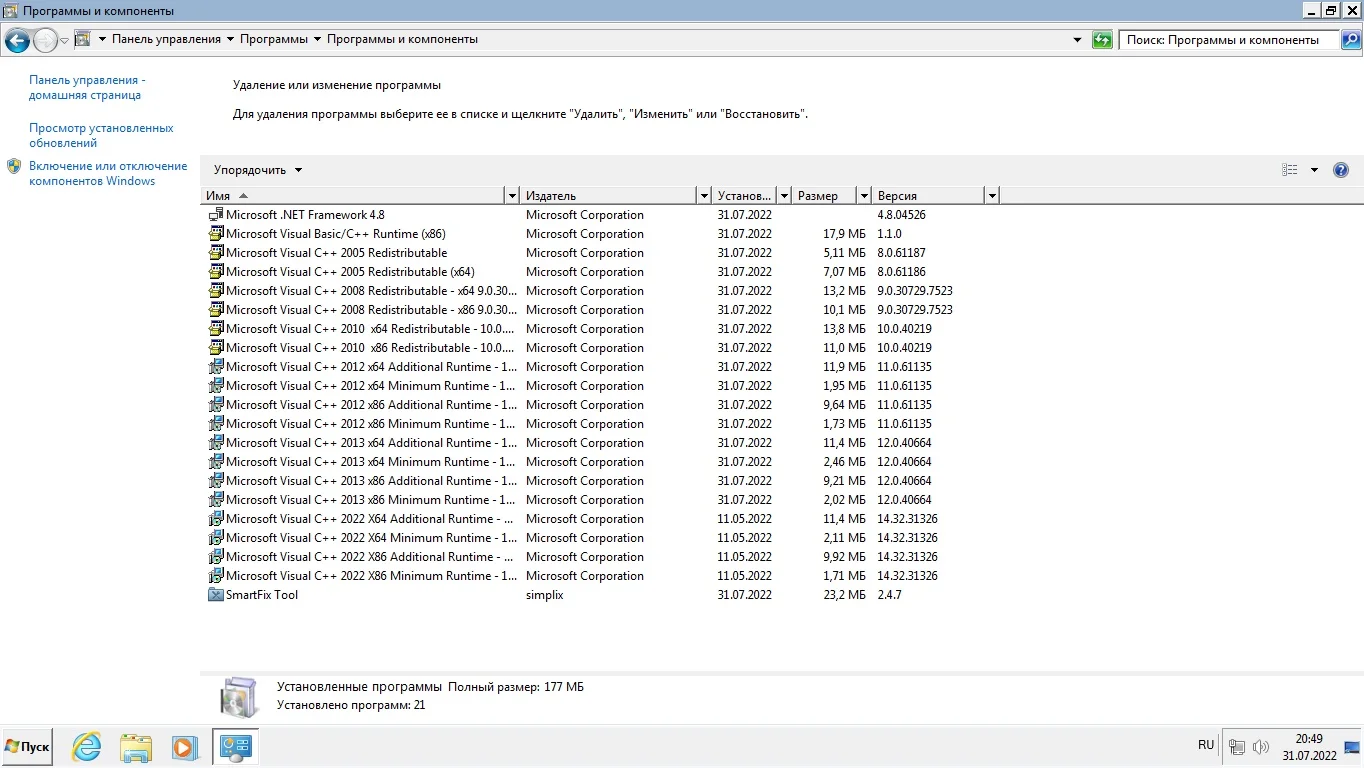Screen dimensions: 1364x768
Task: Open the network icon in the system tray
Action: pos(1237,746)
